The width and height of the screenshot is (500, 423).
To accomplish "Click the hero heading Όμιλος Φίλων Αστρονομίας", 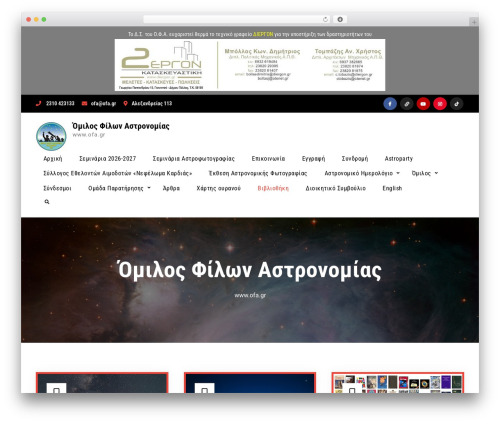I will pyautogui.click(x=250, y=270).
